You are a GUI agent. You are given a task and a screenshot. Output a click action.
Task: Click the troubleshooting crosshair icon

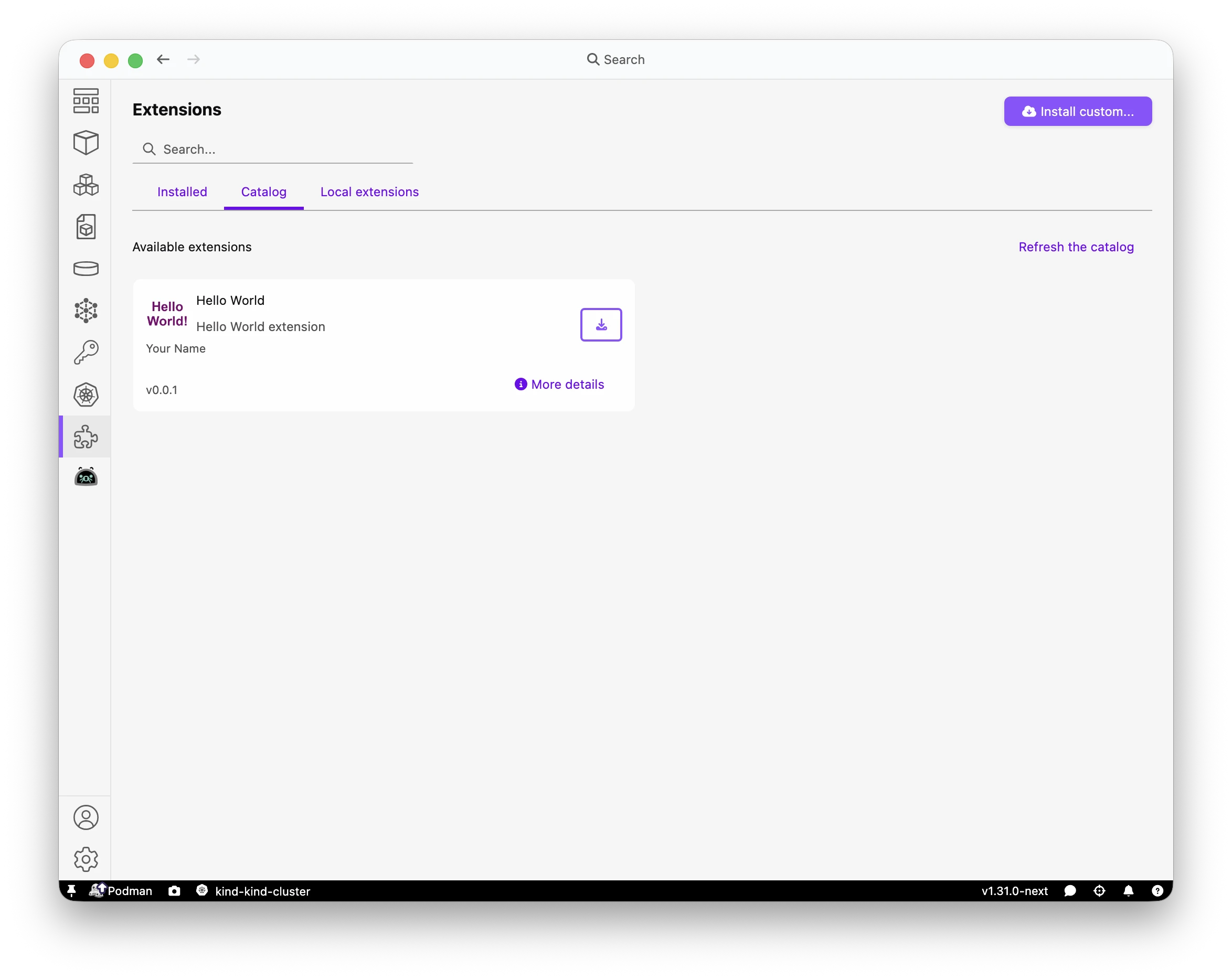coord(1099,890)
